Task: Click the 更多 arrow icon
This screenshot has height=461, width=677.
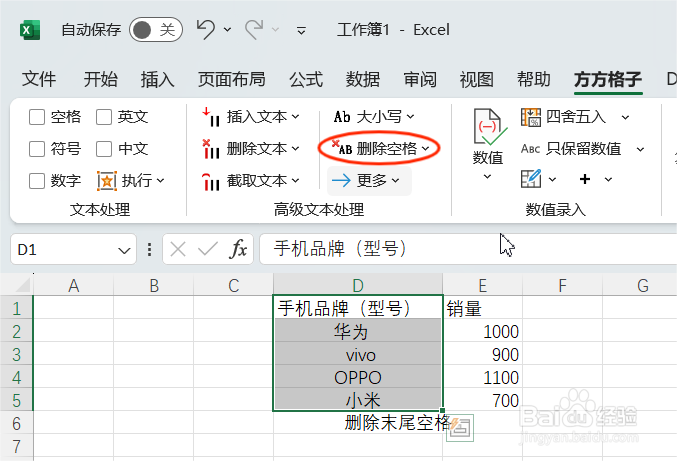Action: click(341, 180)
